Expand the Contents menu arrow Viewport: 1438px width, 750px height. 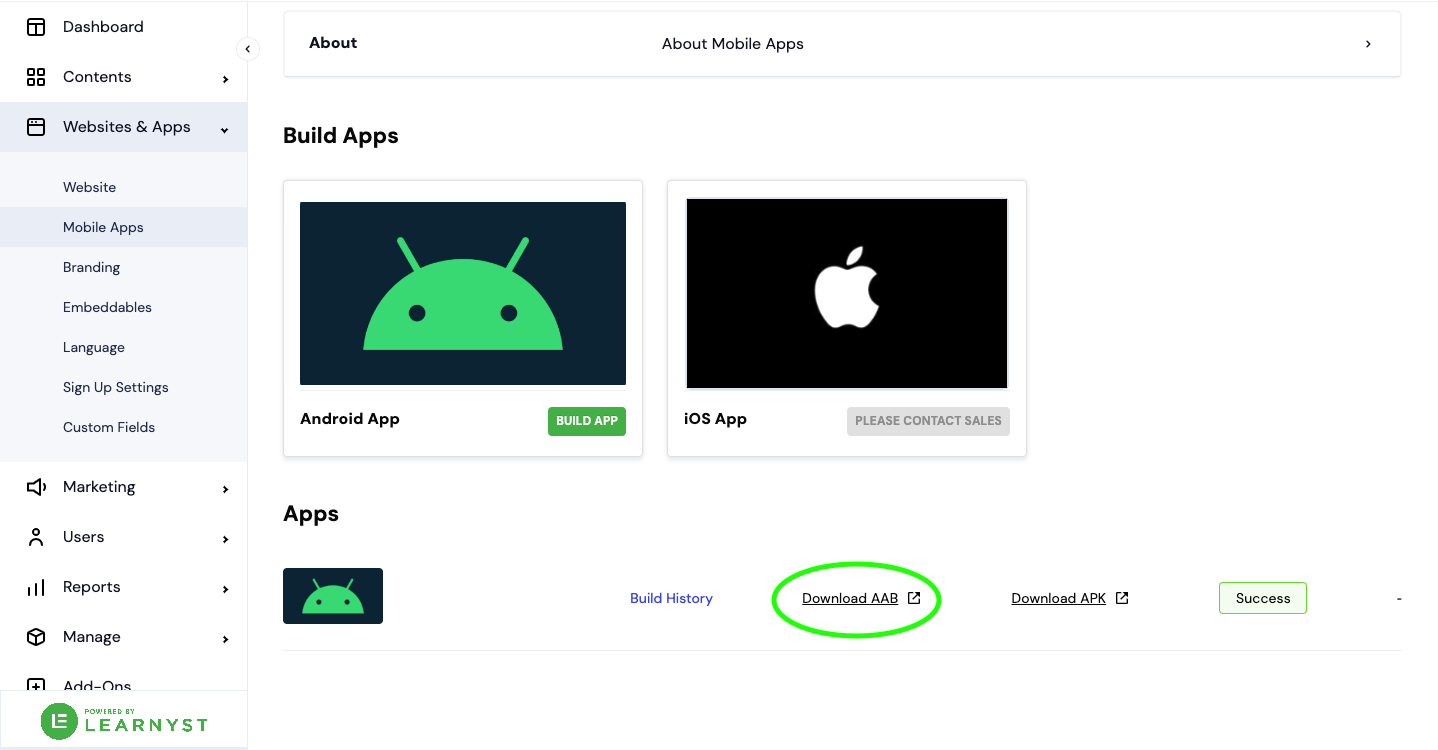click(x=226, y=79)
